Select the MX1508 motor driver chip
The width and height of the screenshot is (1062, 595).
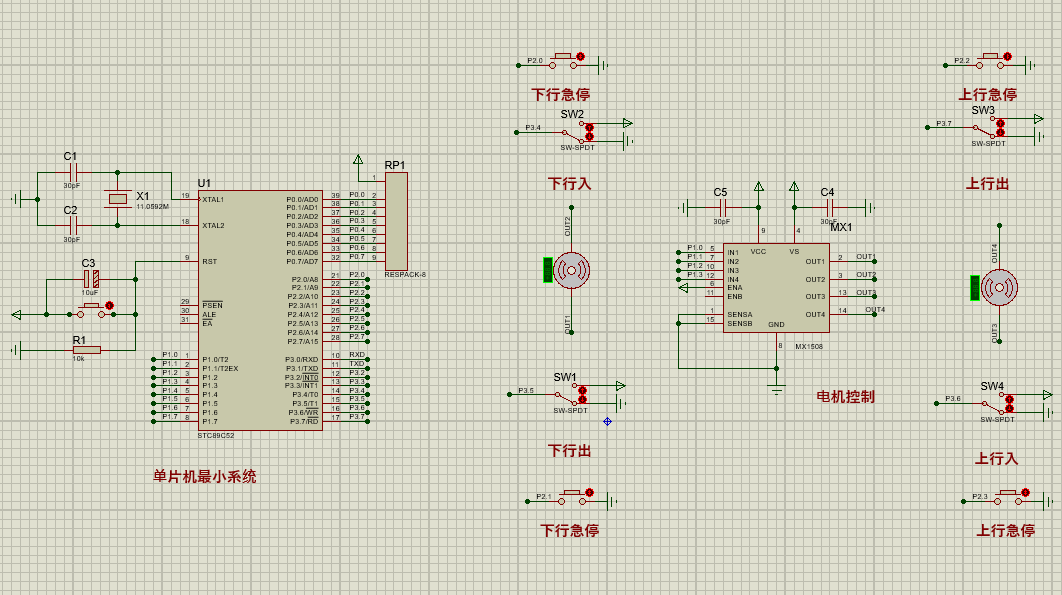[775, 290]
